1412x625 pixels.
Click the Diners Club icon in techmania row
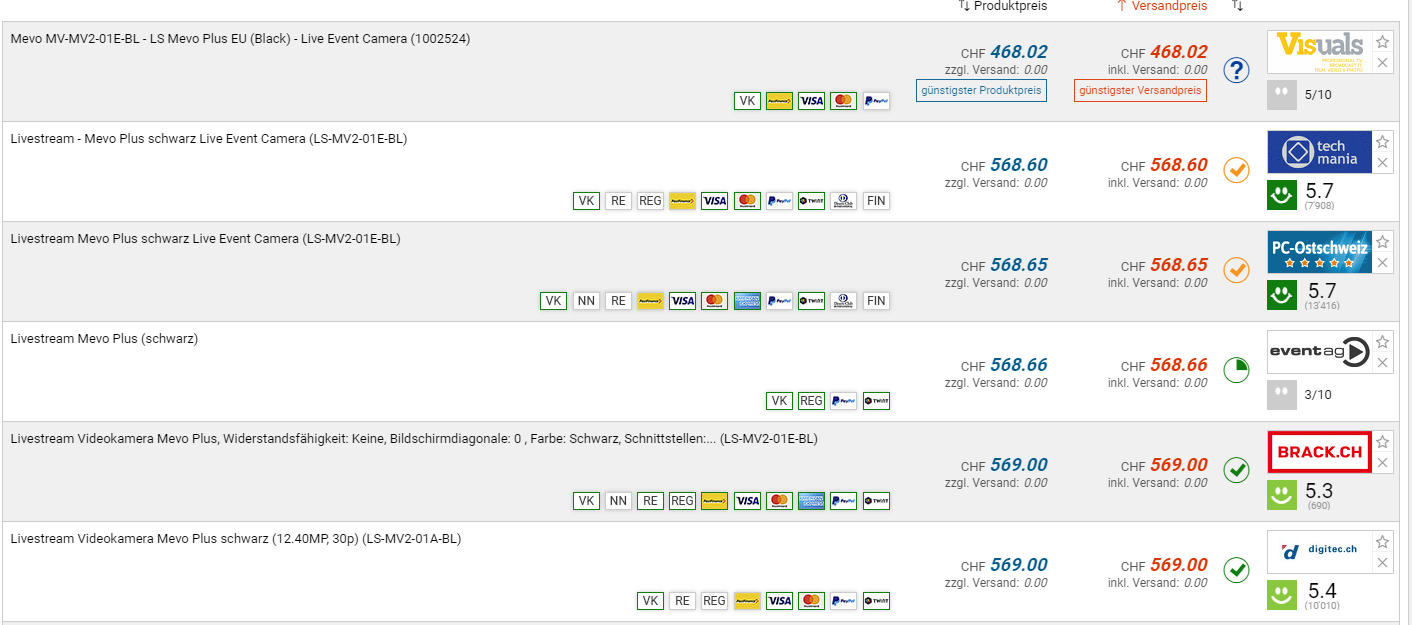pyautogui.click(x=843, y=201)
